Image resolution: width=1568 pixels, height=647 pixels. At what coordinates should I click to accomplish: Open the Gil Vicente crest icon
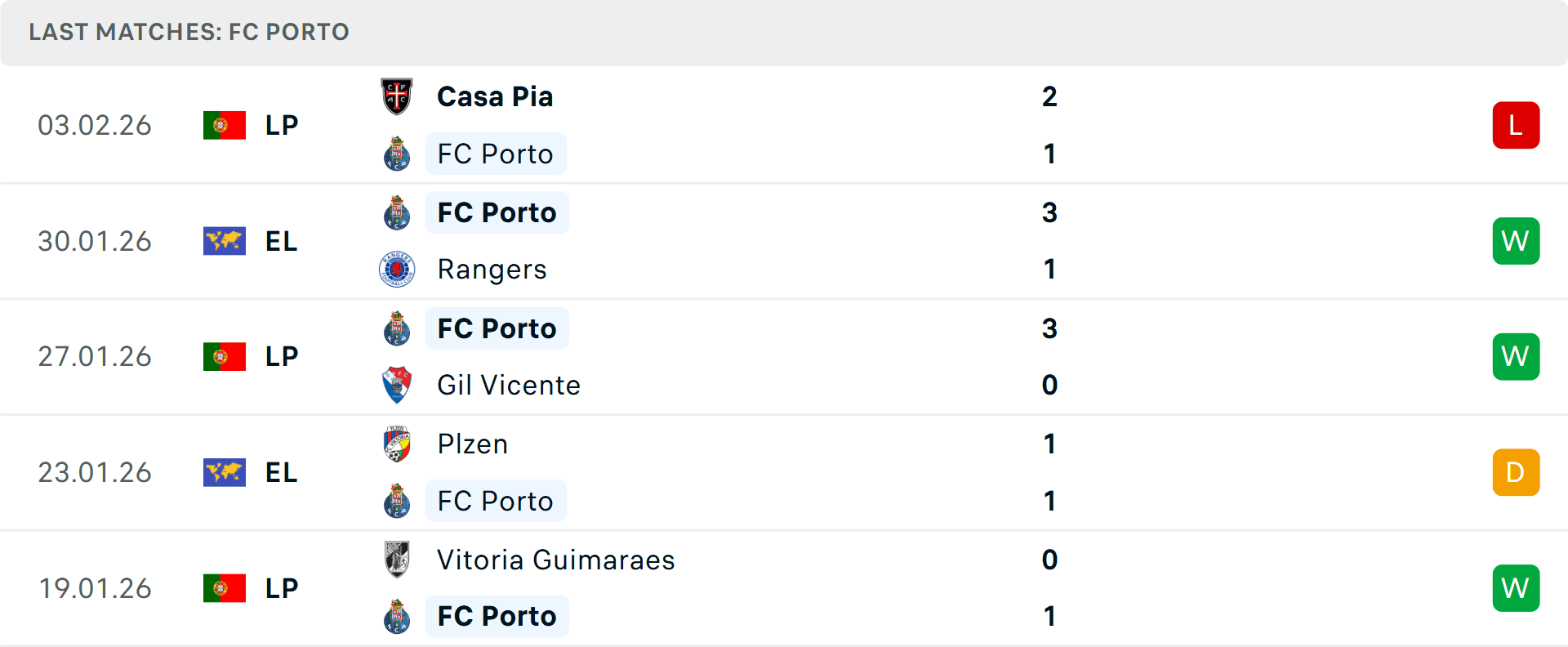[x=398, y=385]
